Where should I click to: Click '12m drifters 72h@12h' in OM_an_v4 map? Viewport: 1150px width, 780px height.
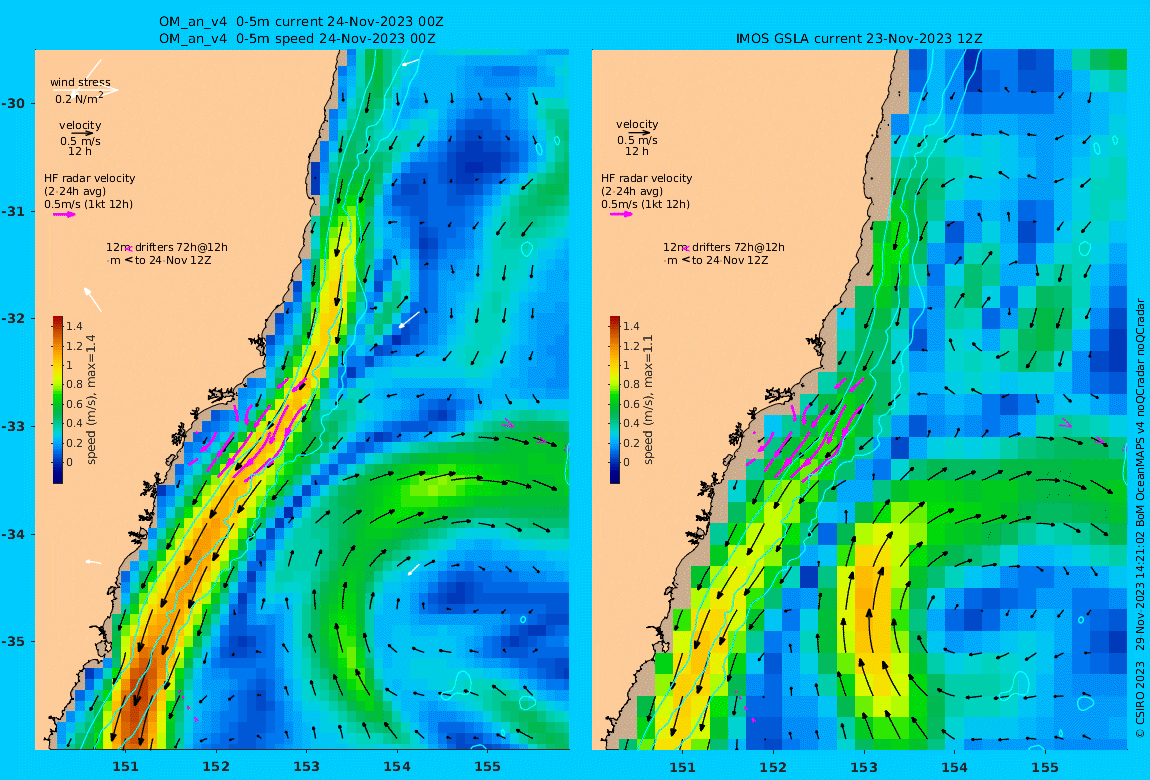[x=167, y=247]
